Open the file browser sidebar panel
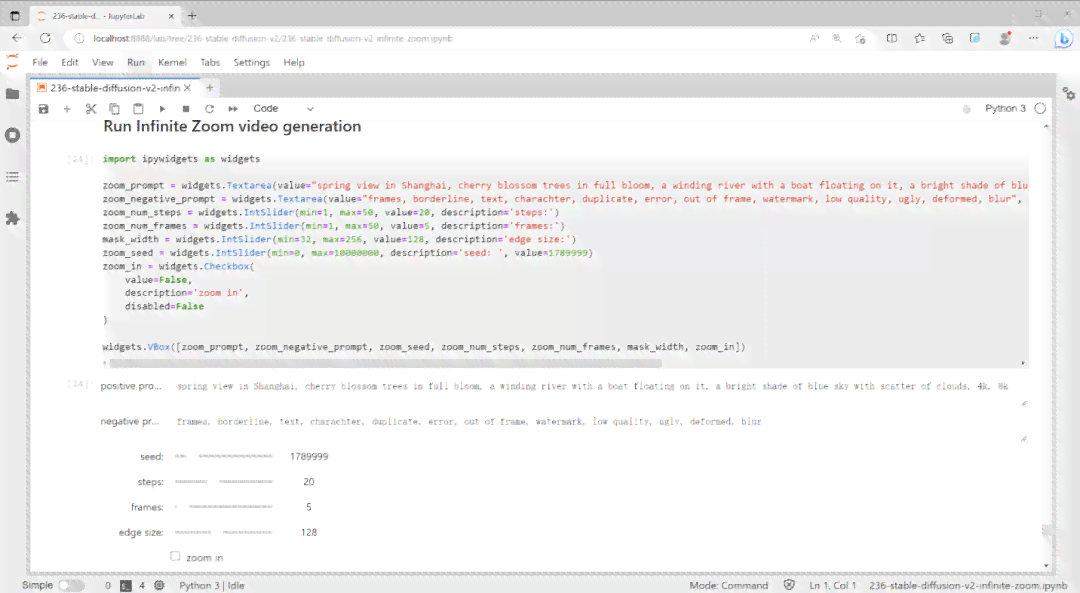The height and width of the screenshot is (593, 1080). pos(12,94)
